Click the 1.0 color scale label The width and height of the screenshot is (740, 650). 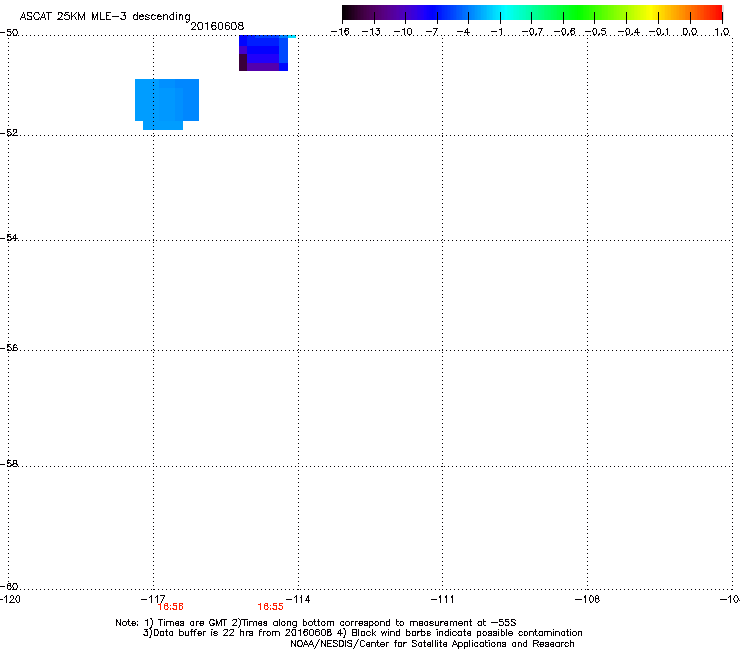click(722, 32)
